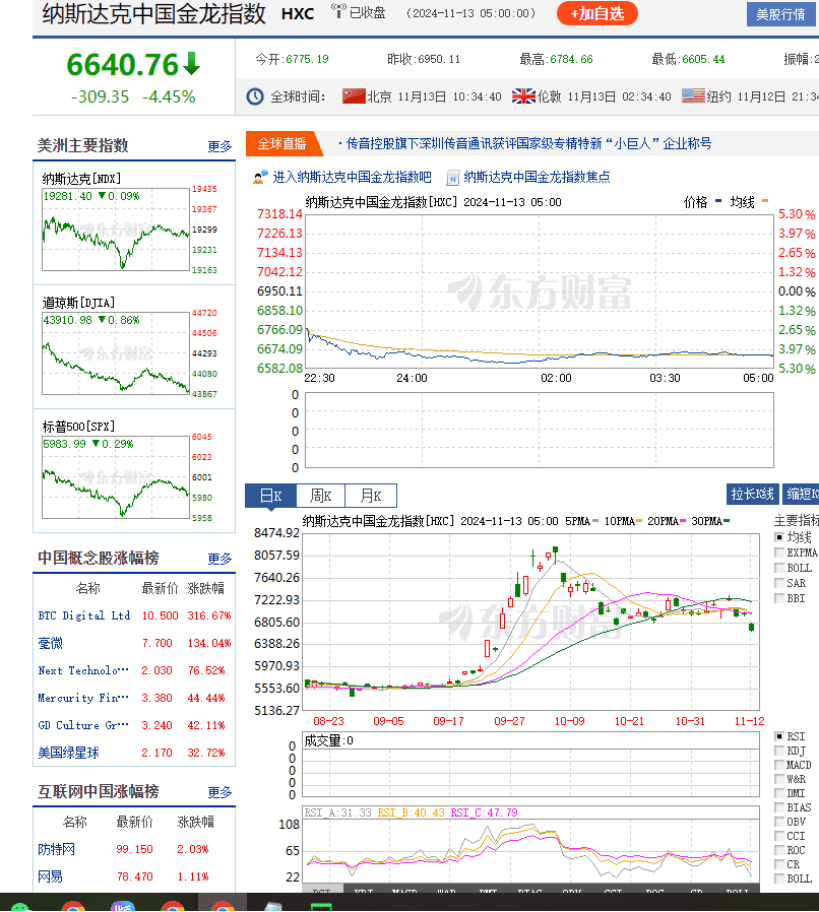819x912 pixels.
Task: Click the RSI_A:31.33 readout
Action: 338,813
